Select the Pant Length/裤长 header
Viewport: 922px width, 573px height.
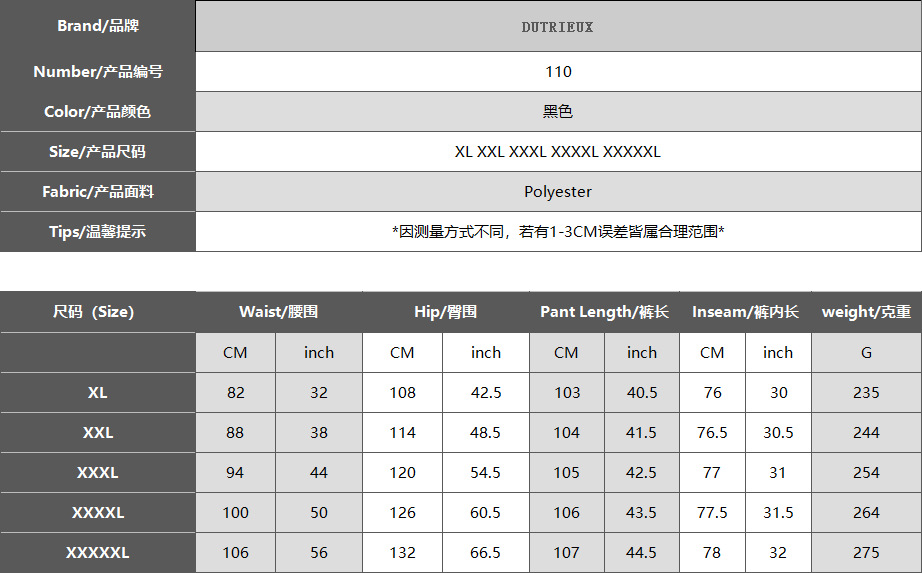tap(604, 312)
